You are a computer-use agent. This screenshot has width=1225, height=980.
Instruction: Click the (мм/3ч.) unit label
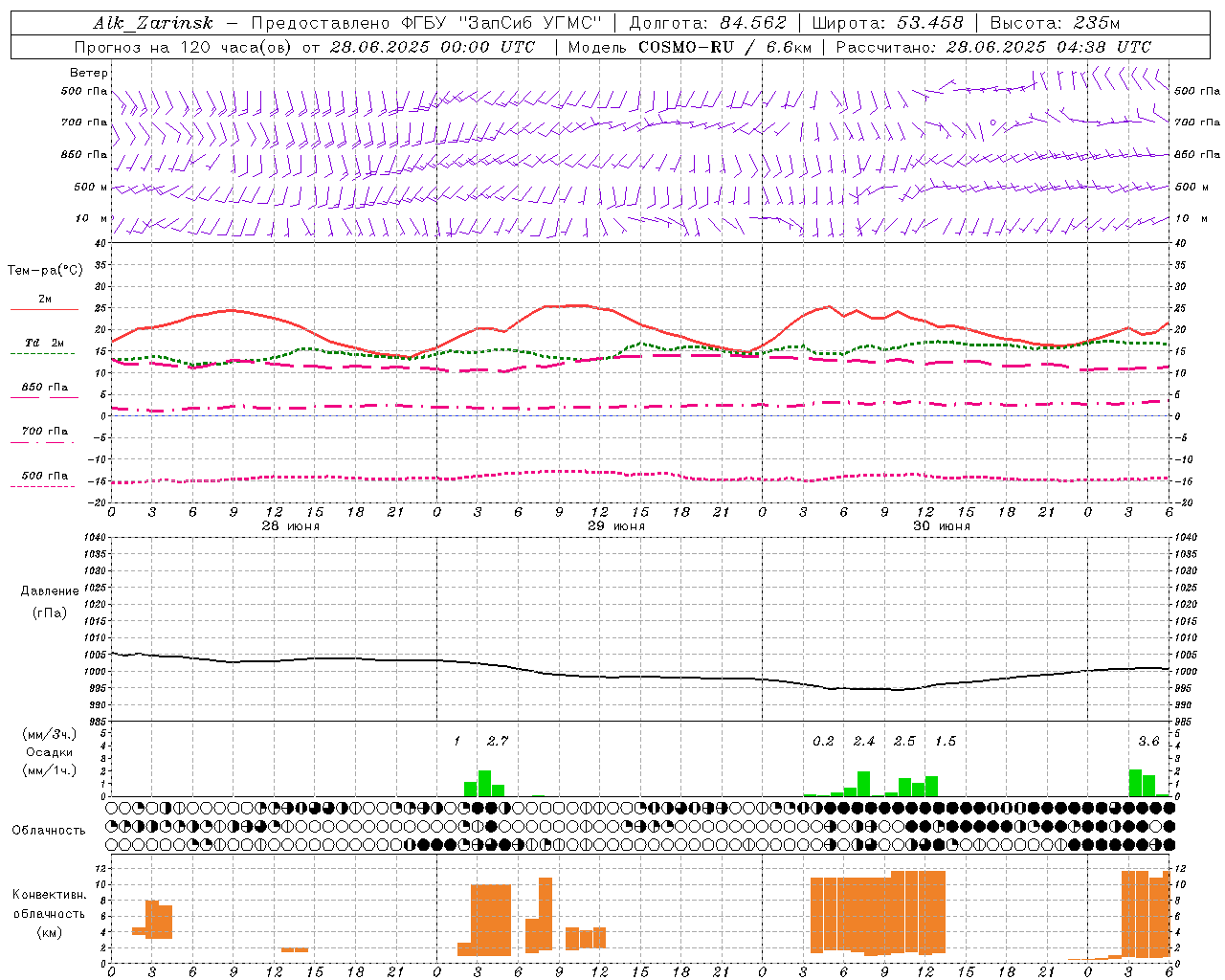coord(49,734)
